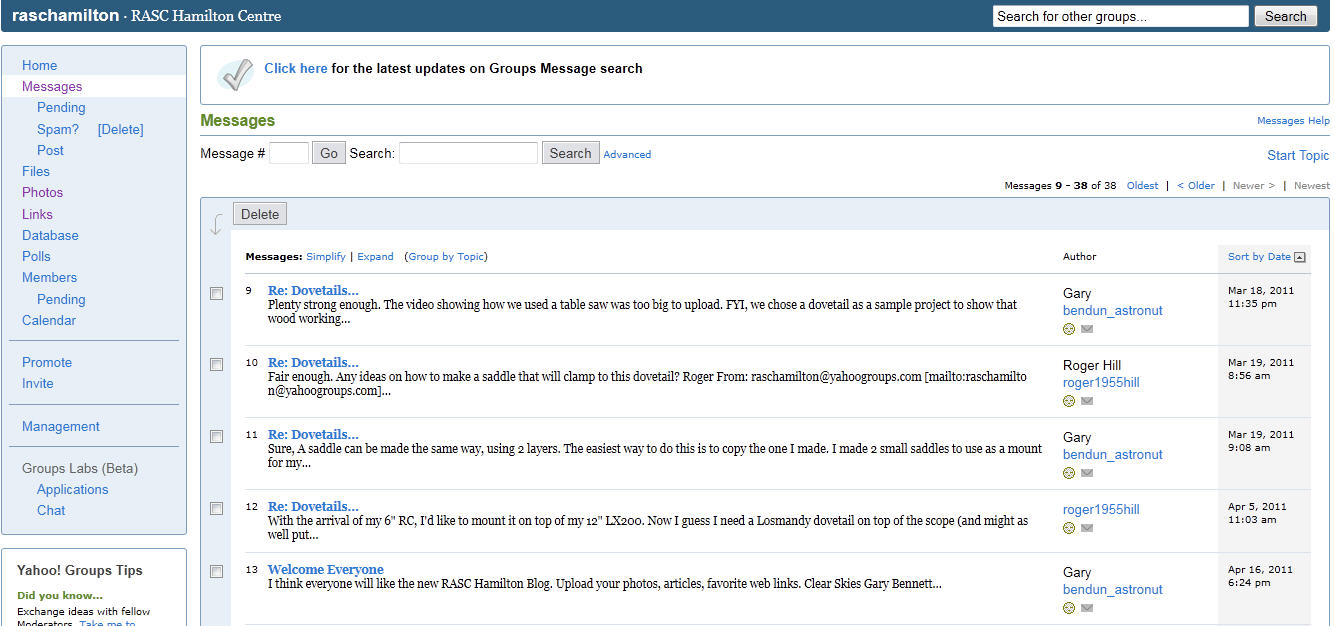Click the checkmark icon in the updates banner
1335x626 pixels.
click(236, 74)
